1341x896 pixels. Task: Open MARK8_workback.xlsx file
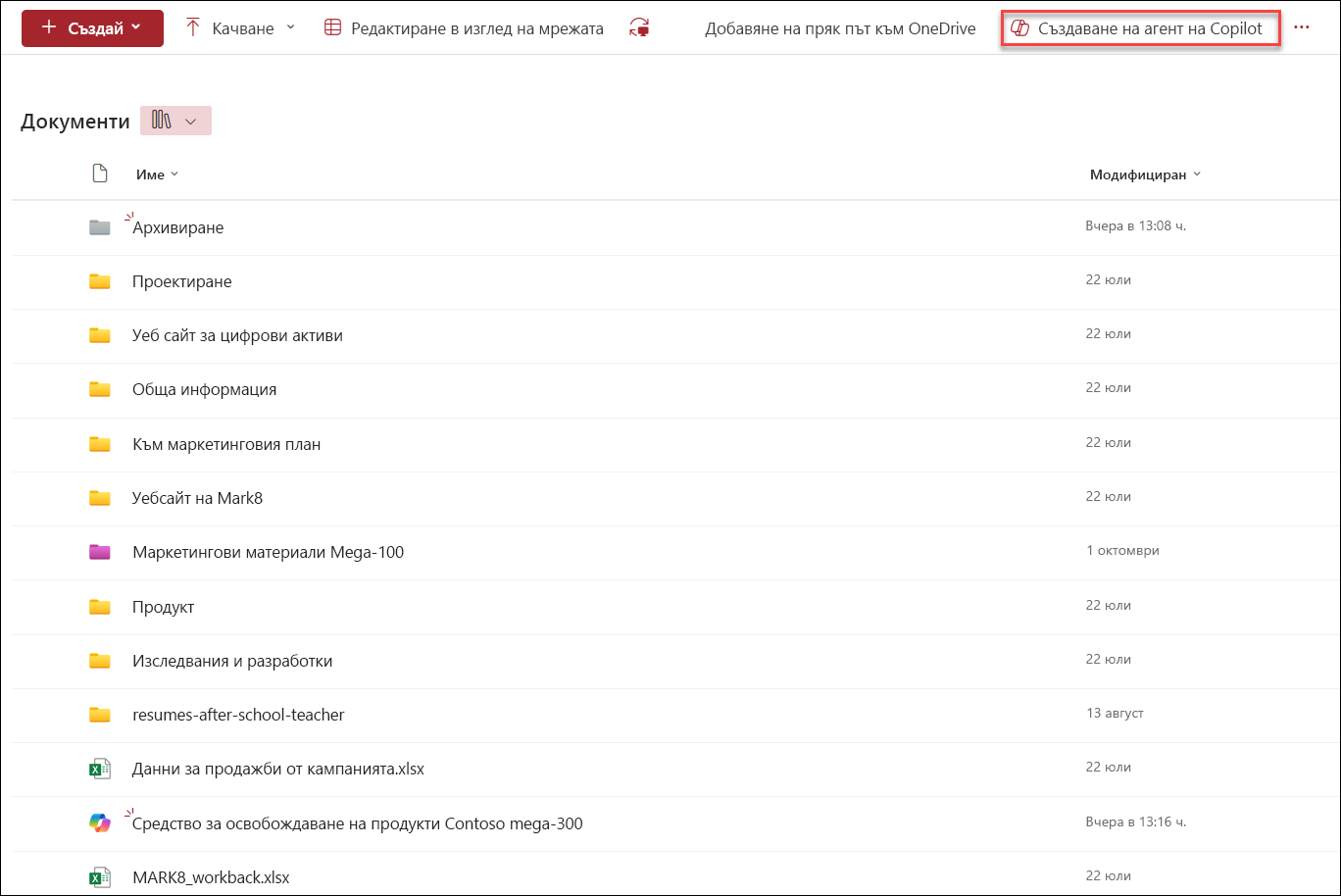(211, 876)
